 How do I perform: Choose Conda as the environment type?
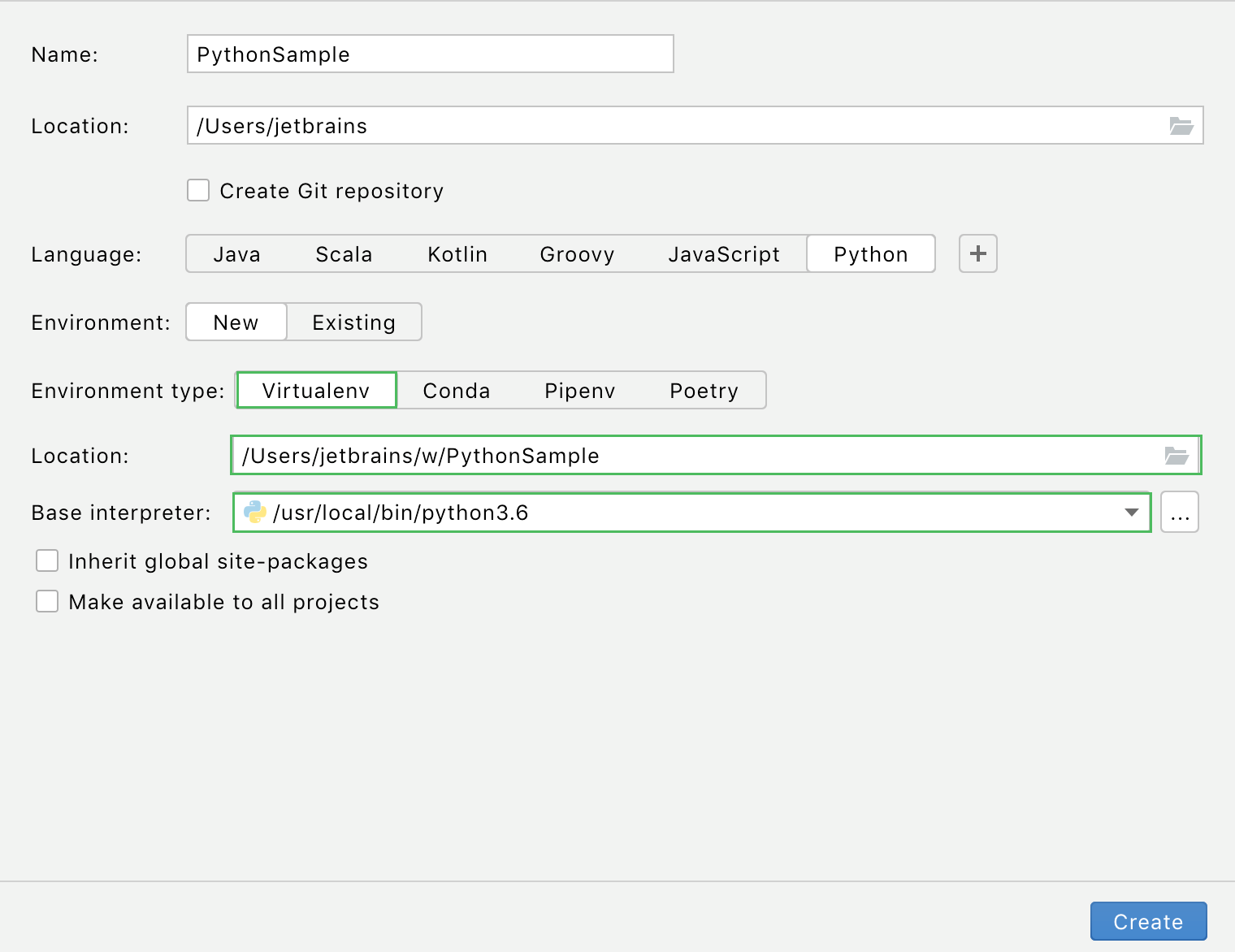(x=456, y=390)
